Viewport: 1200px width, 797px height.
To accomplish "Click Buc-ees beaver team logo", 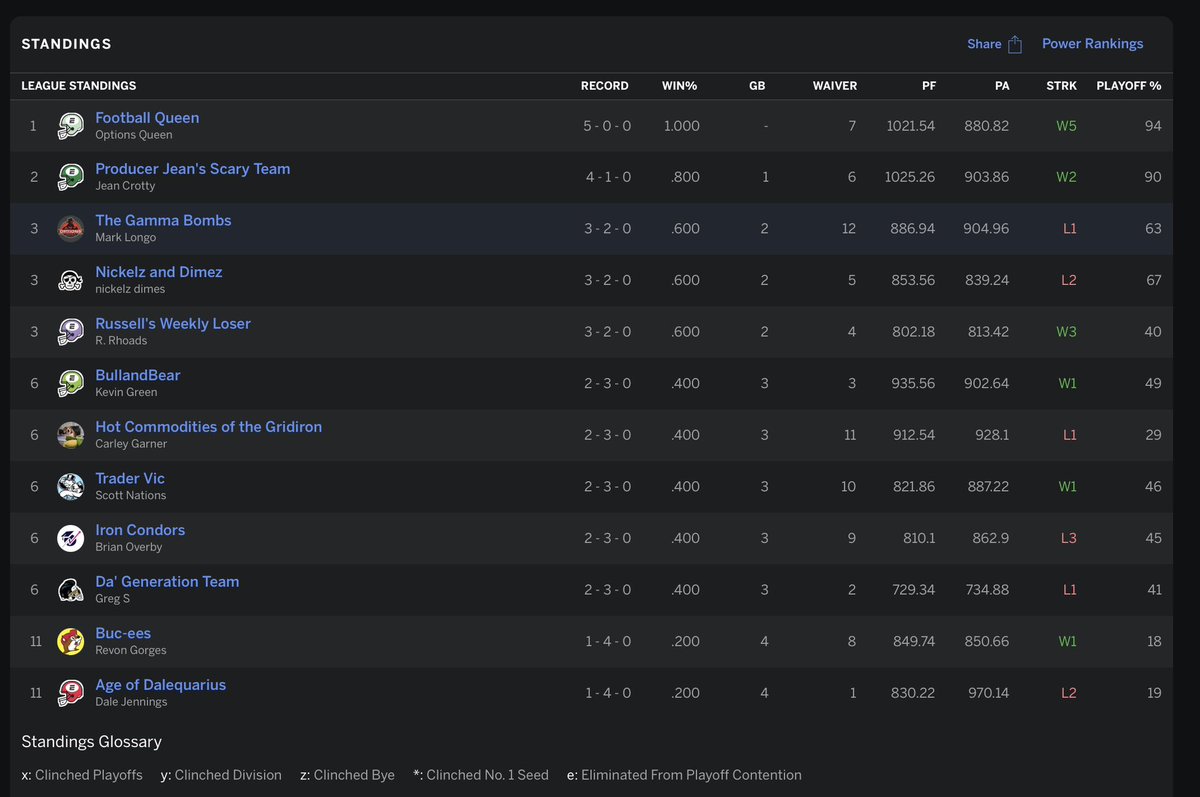I will click(70, 641).
